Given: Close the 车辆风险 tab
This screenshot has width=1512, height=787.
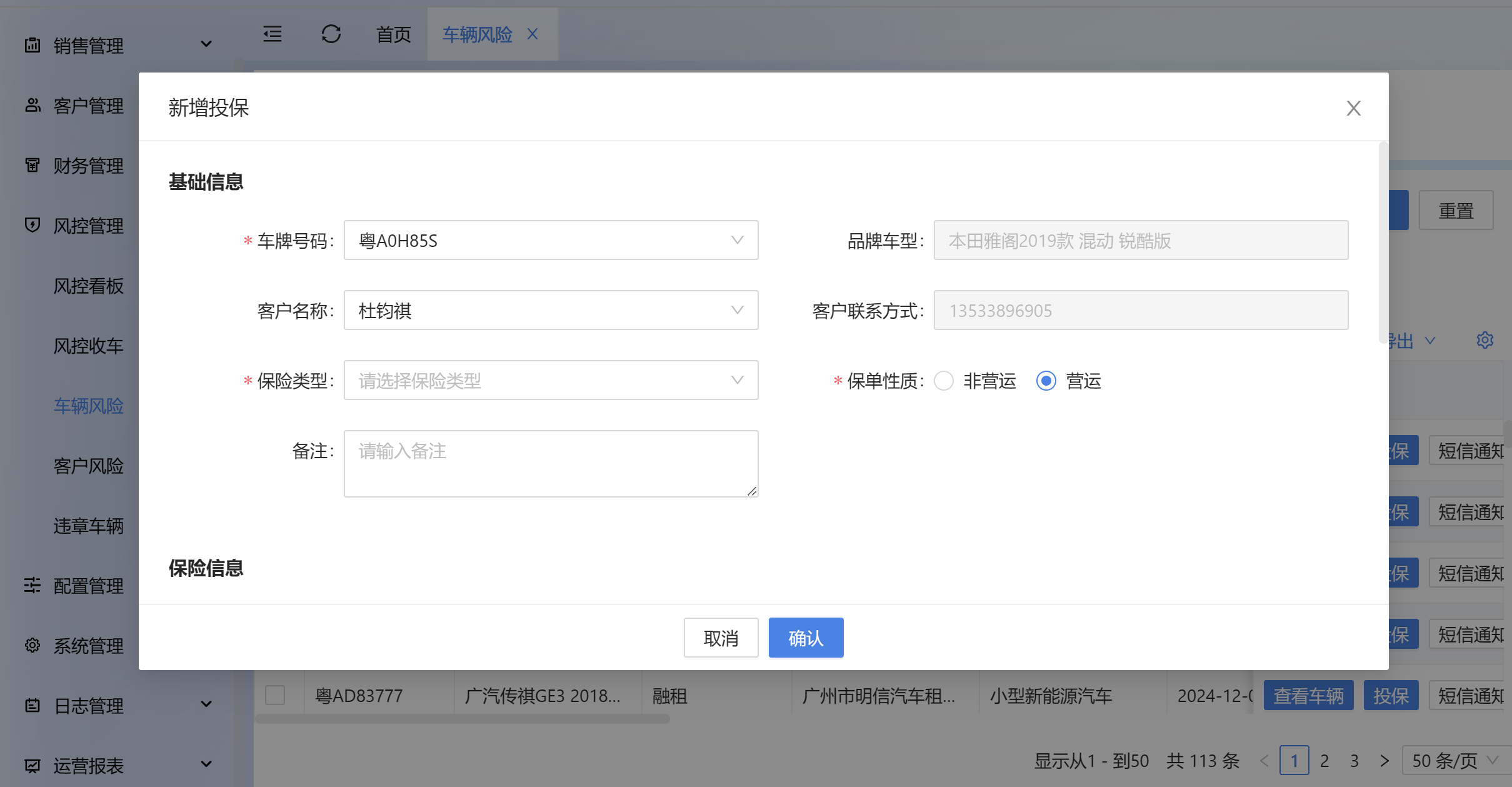Looking at the screenshot, I should click(533, 34).
